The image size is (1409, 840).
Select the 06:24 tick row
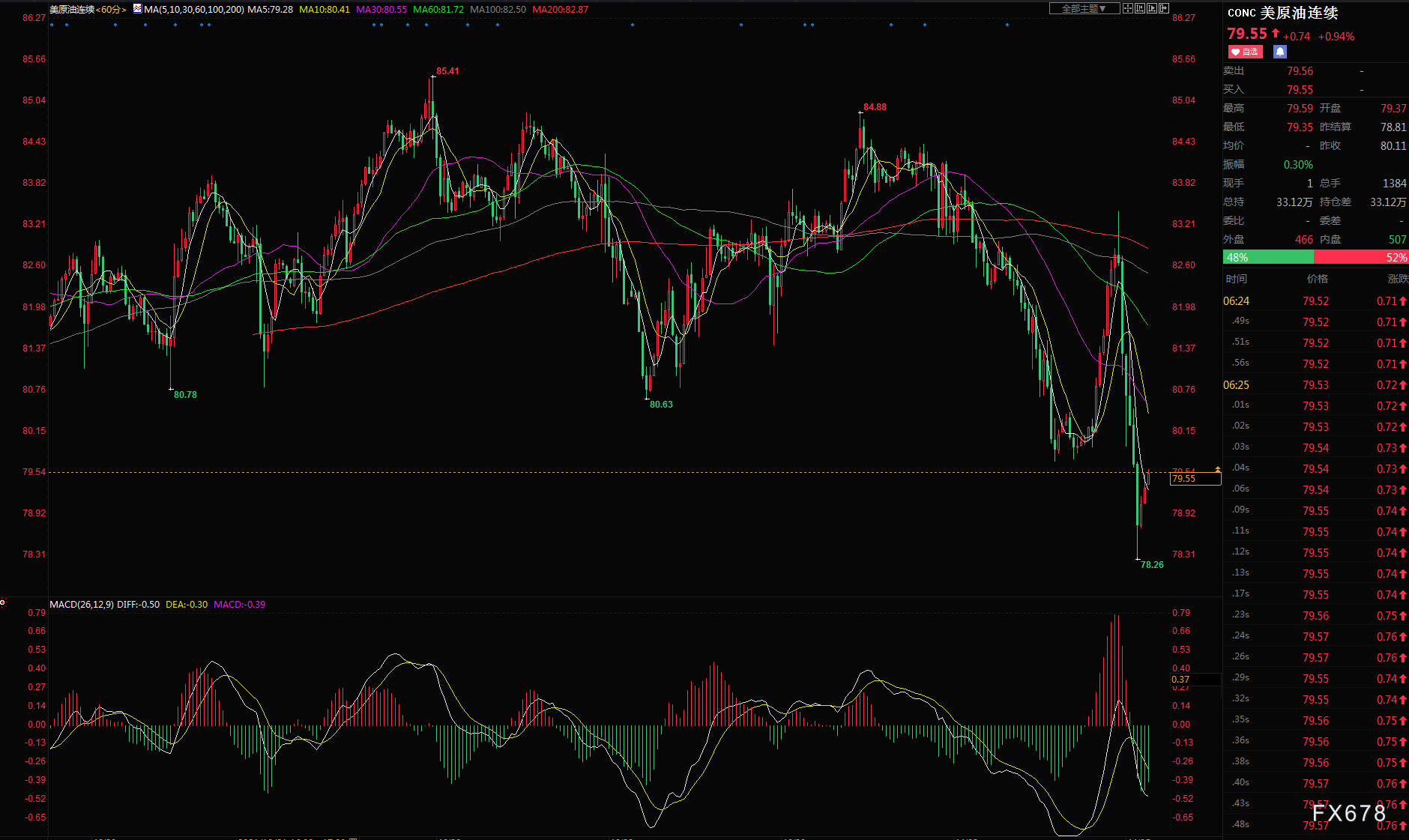pyautogui.click(x=1316, y=301)
